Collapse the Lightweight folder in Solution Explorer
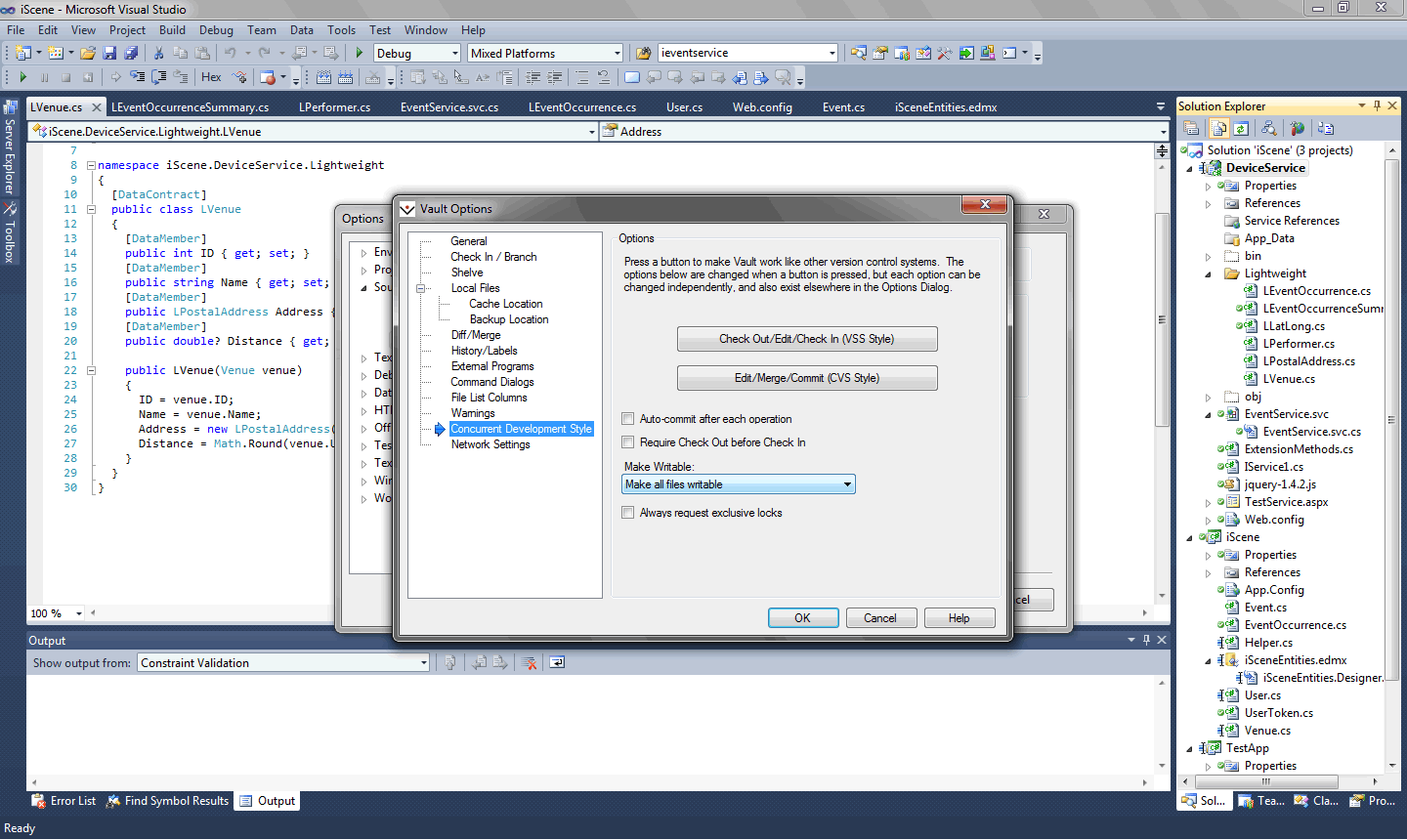Viewport: 1407px width, 840px height. [x=1209, y=273]
